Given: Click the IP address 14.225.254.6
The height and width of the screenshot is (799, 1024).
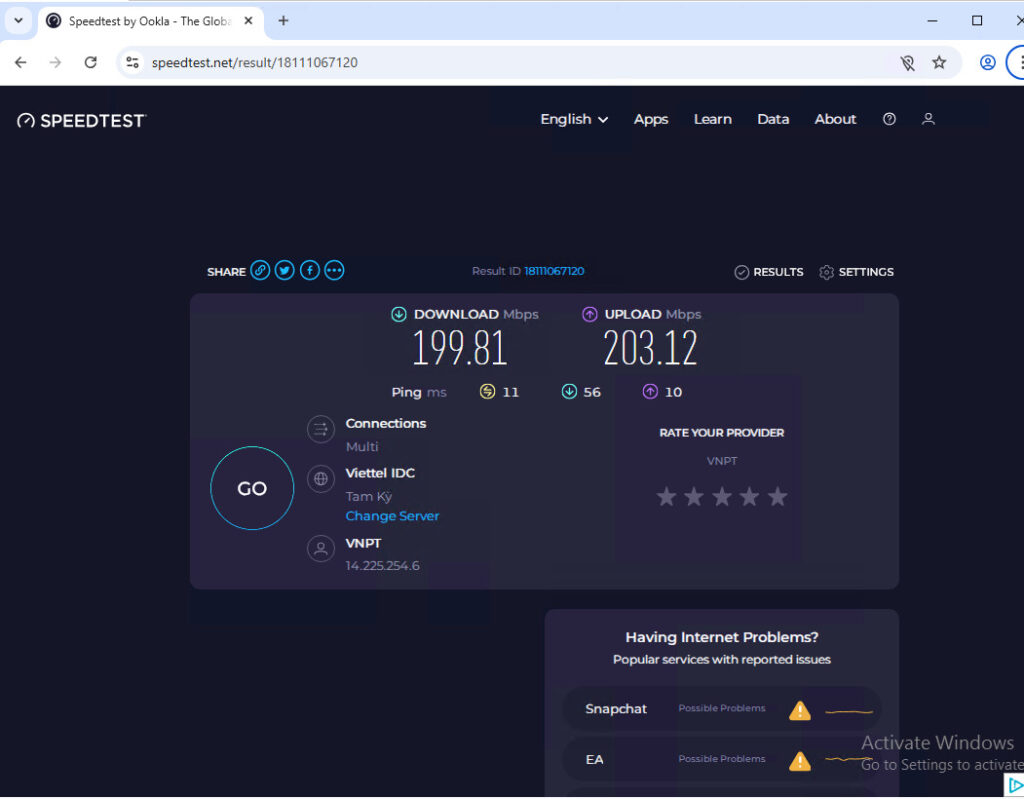Looking at the screenshot, I should pos(383,566).
